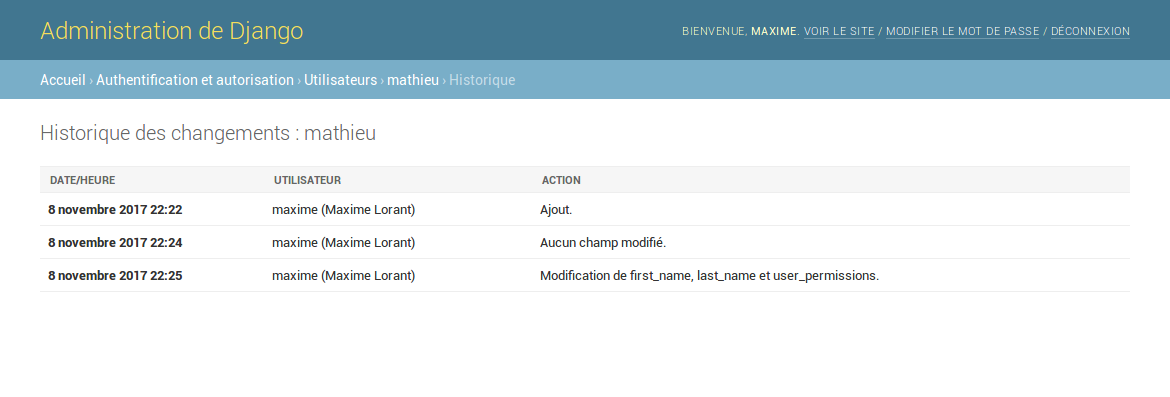Viewport: 1170px width, 397px height.
Task: Select the Ajout. action text
Action: click(556, 210)
